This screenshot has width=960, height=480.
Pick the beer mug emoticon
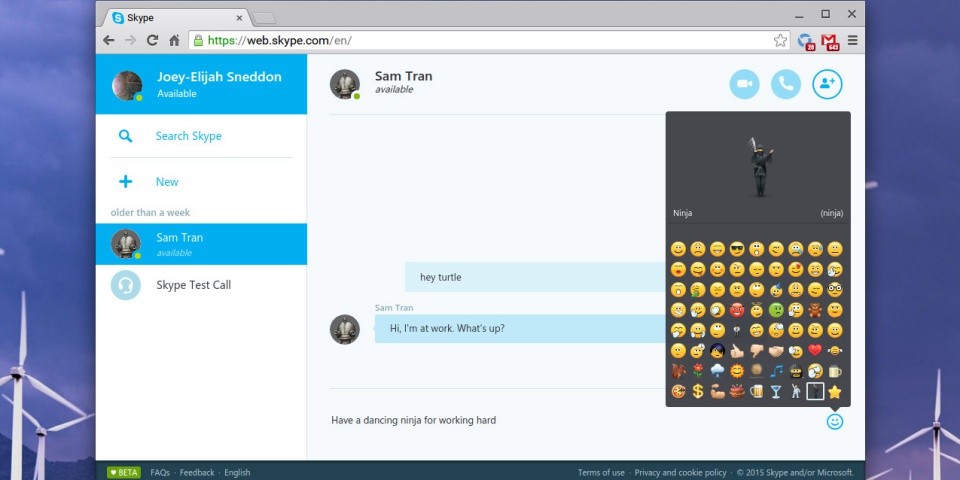pyautogui.click(x=756, y=391)
